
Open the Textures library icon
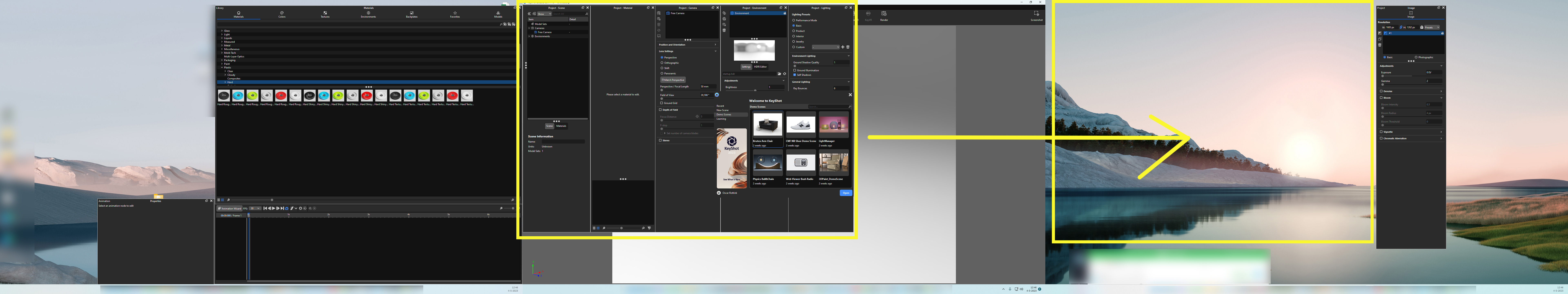pos(325,13)
